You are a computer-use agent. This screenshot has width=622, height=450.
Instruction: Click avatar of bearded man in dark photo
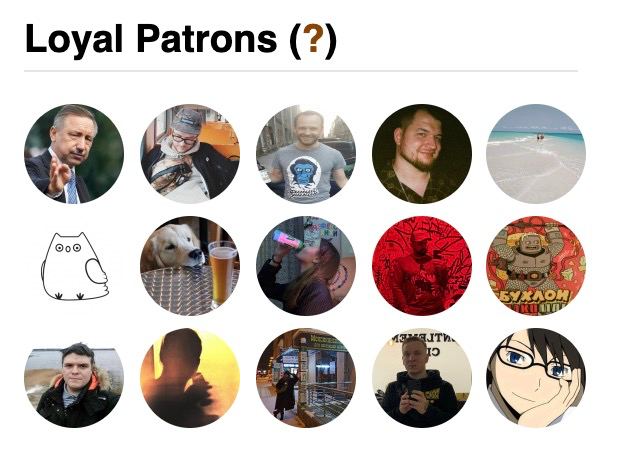(422, 154)
